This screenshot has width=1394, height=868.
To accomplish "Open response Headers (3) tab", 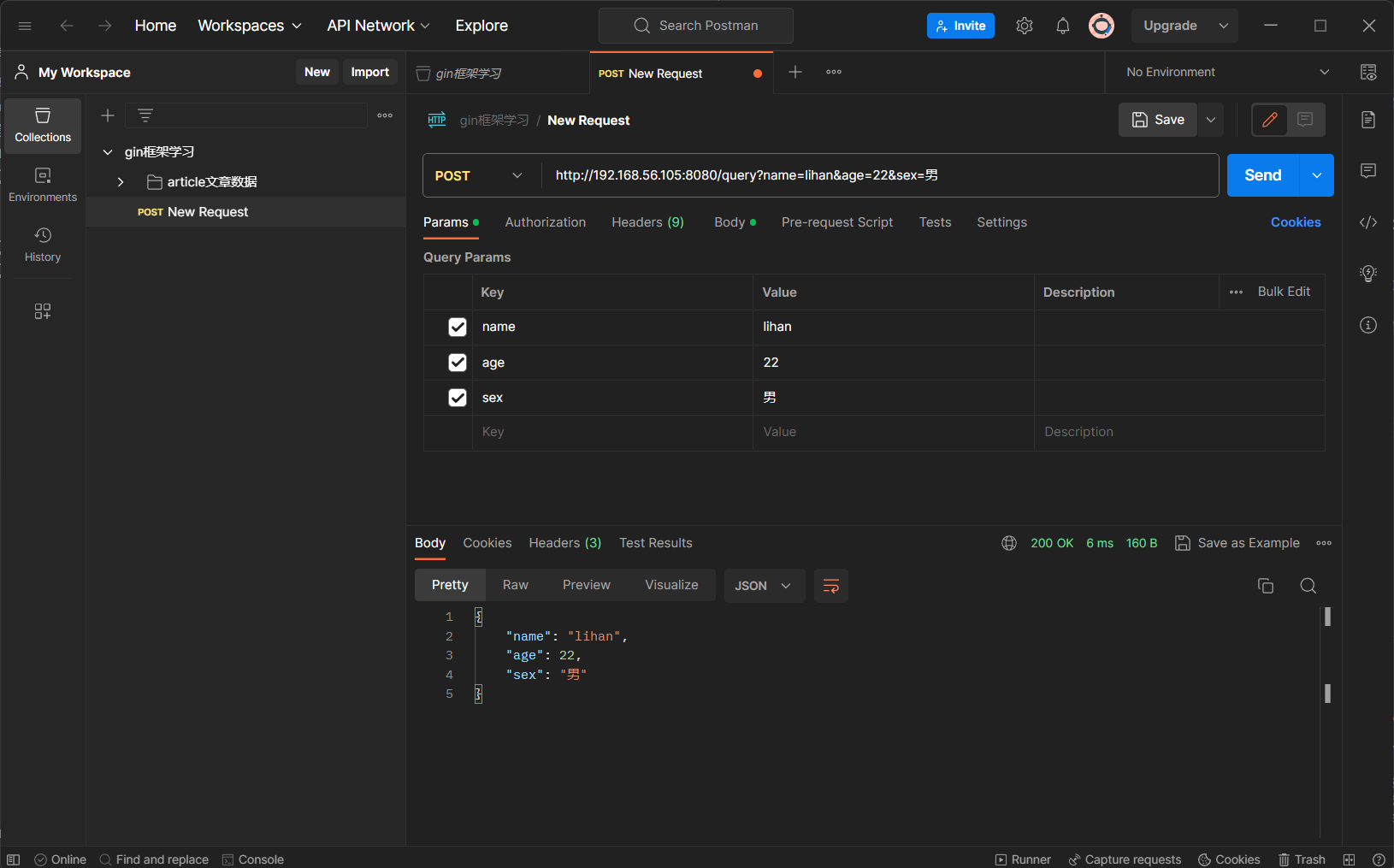I will pos(565,543).
